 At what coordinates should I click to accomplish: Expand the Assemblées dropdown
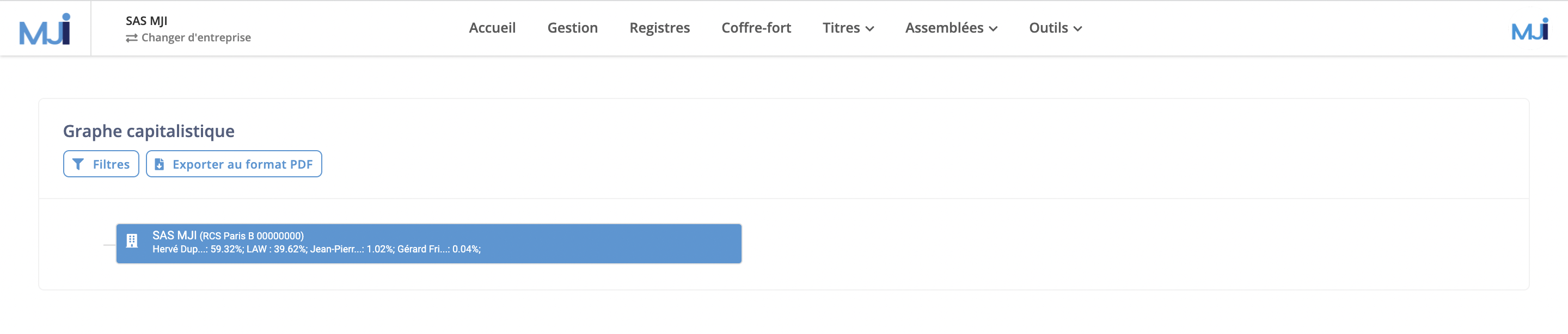pos(951,28)
